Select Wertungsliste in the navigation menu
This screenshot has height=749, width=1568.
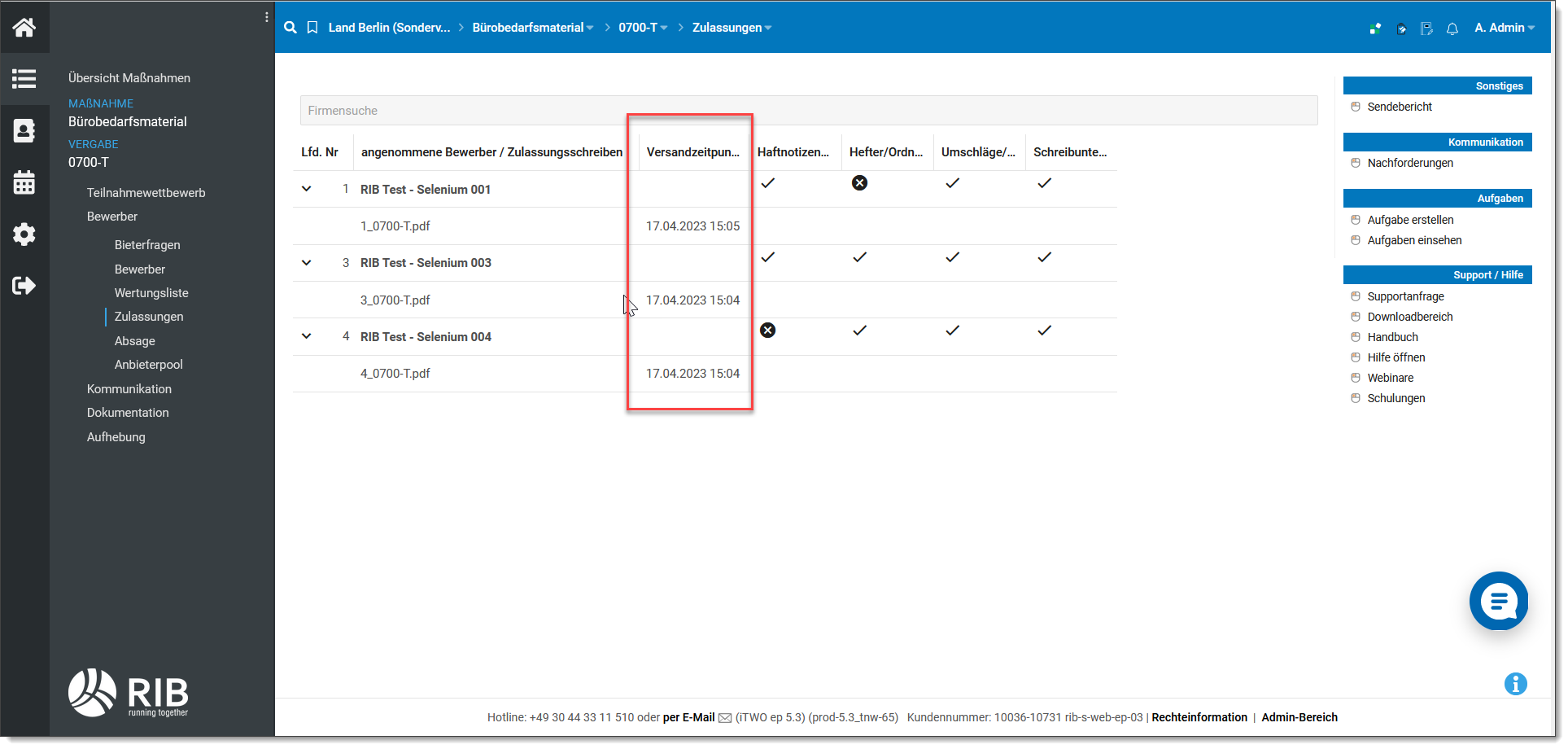tap(151, 293)
